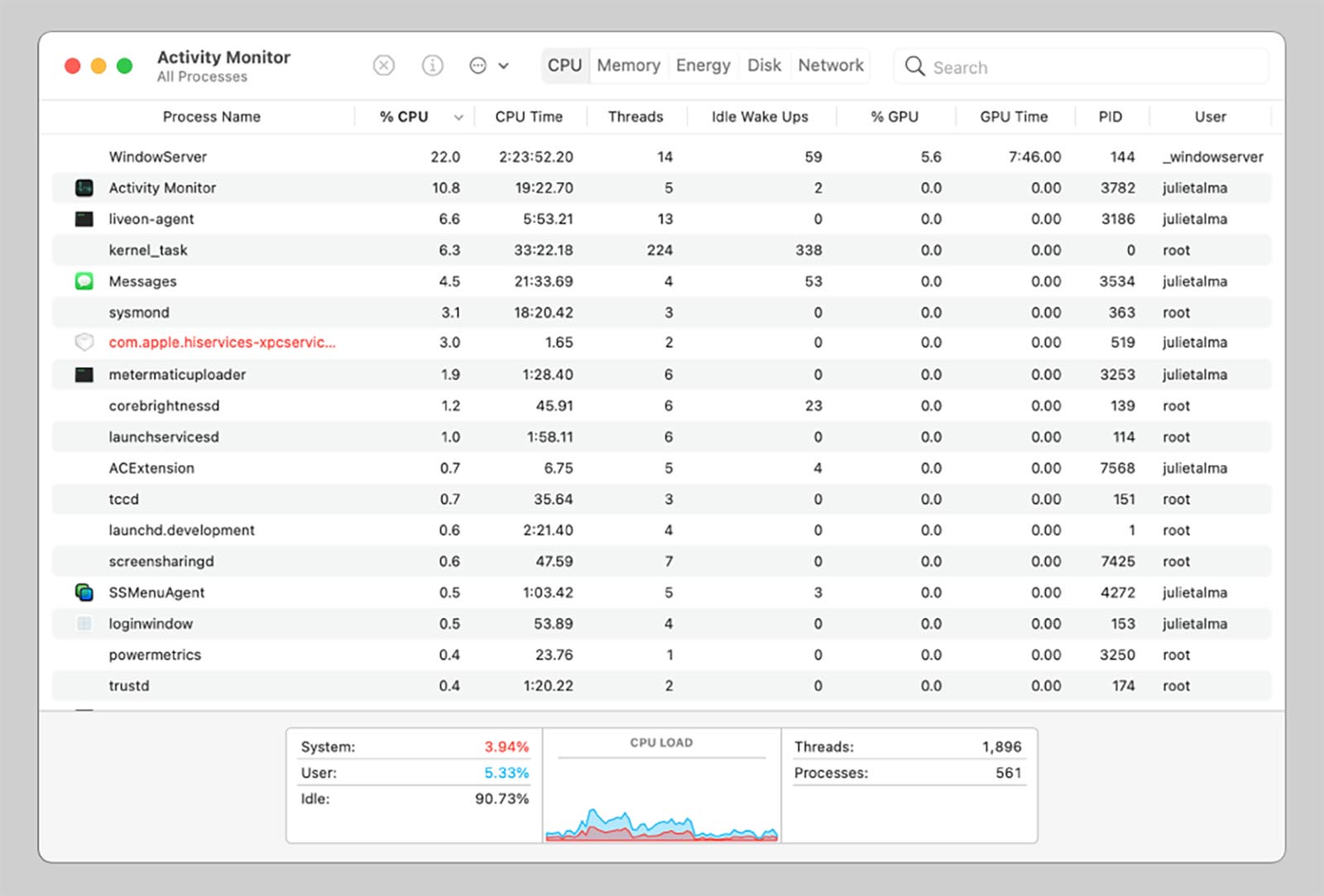
Task: Expand the chevron next to the ellipsis icon
Action: [503, 66]
